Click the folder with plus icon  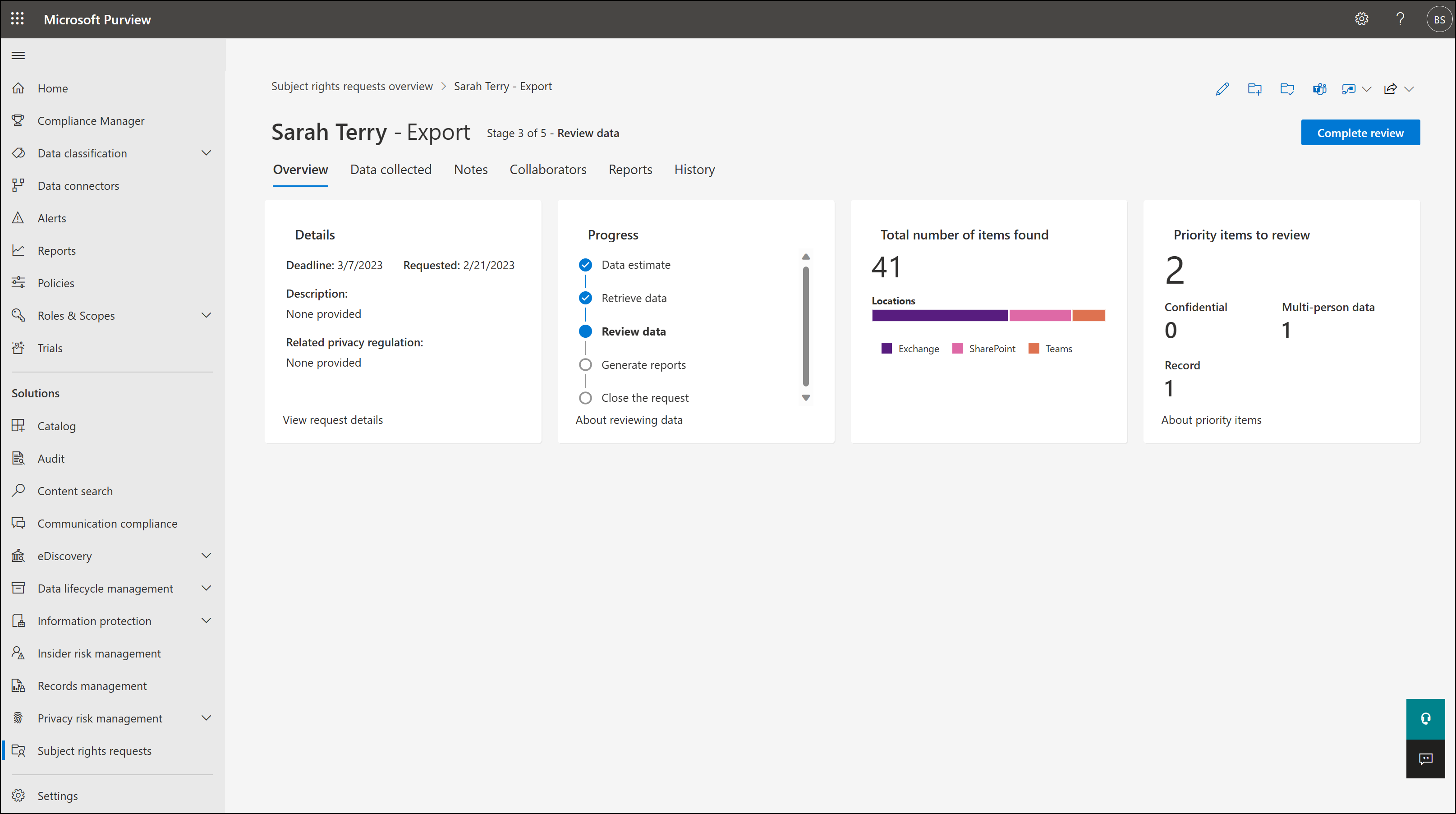click(x=1254, y=89)
